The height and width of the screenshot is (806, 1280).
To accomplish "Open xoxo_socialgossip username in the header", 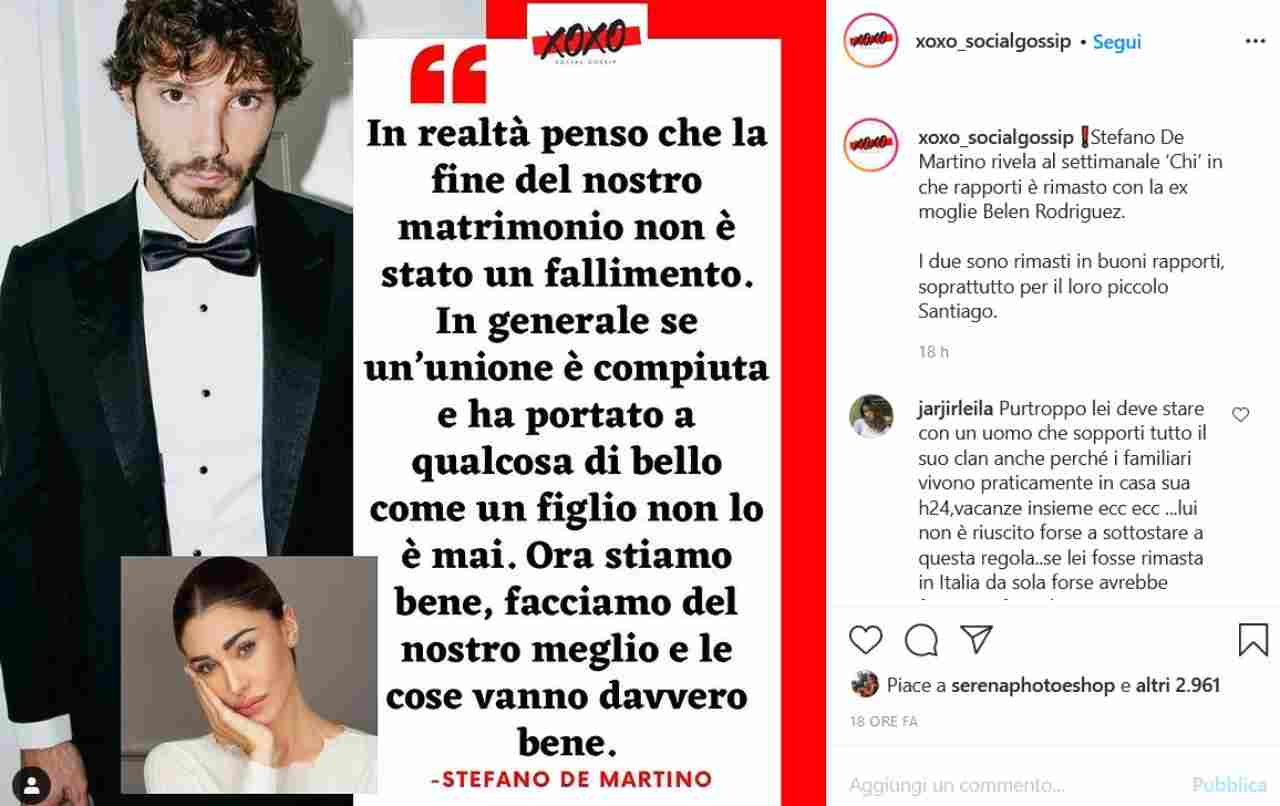I will 993,42.
